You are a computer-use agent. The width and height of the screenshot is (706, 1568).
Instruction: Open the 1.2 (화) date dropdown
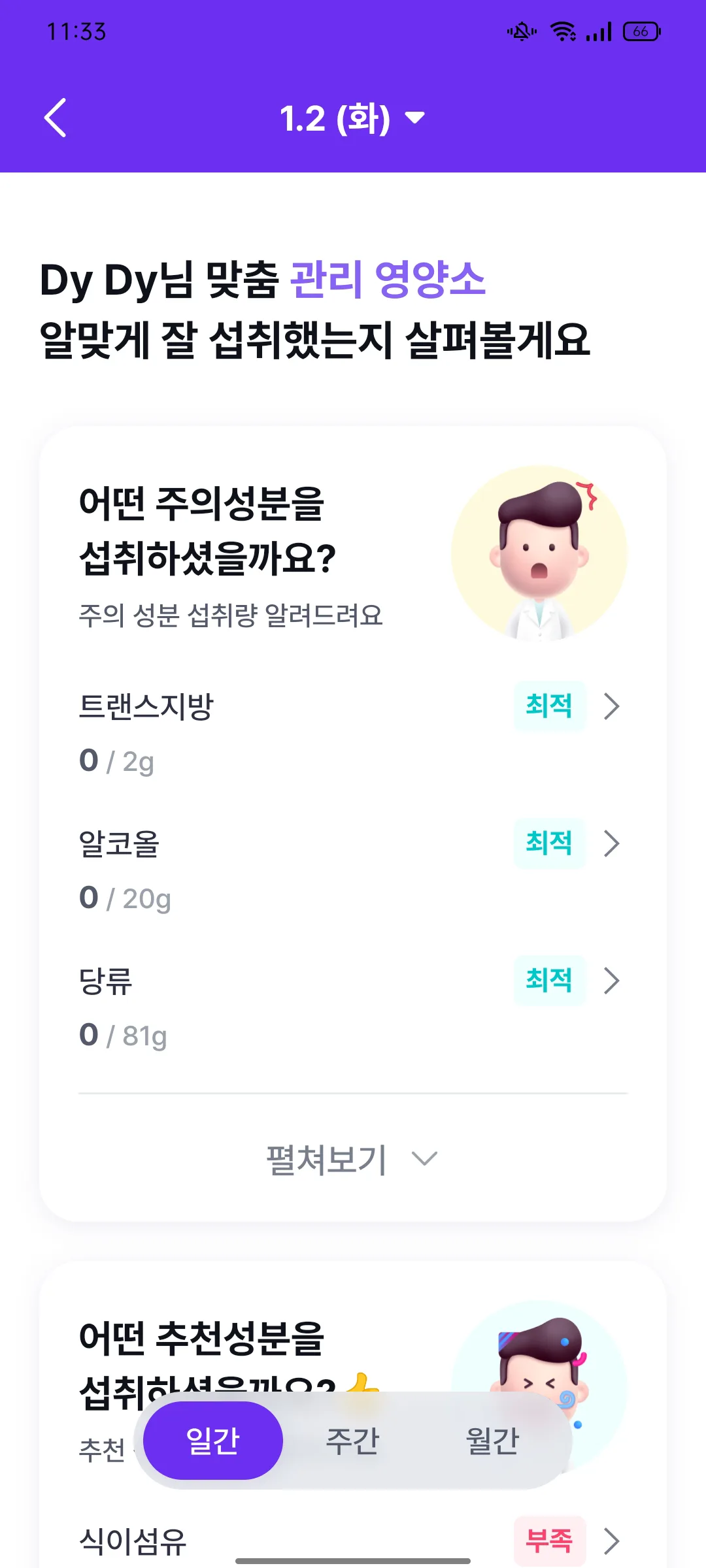pyautogui.click(x=352, y=118)
